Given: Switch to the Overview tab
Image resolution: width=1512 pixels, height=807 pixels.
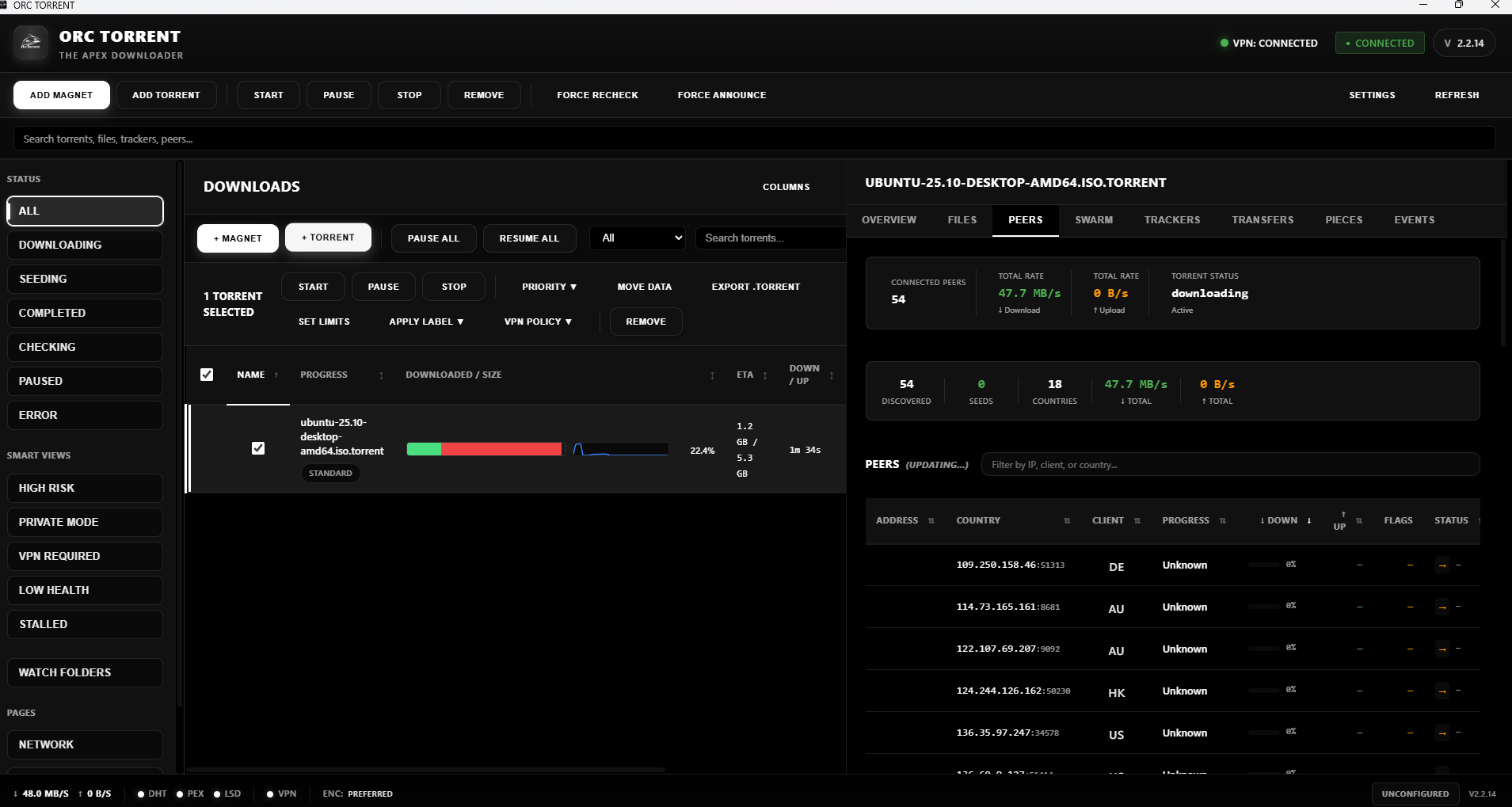Looking at the screenshot, I should [889, 220].
